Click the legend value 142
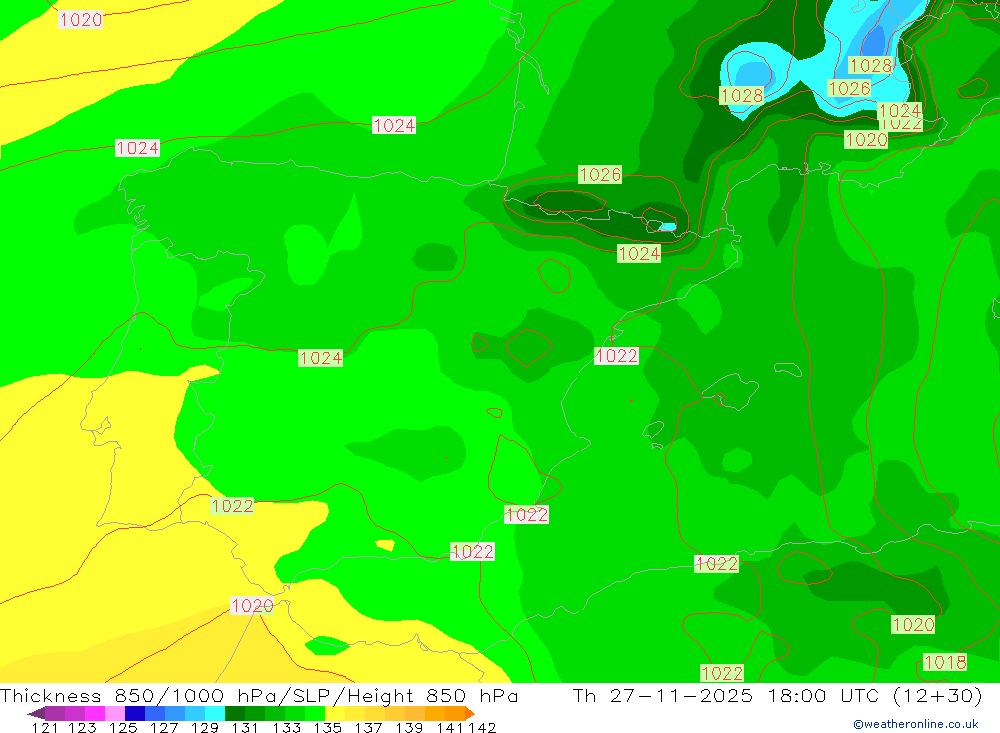 (483, 727)
